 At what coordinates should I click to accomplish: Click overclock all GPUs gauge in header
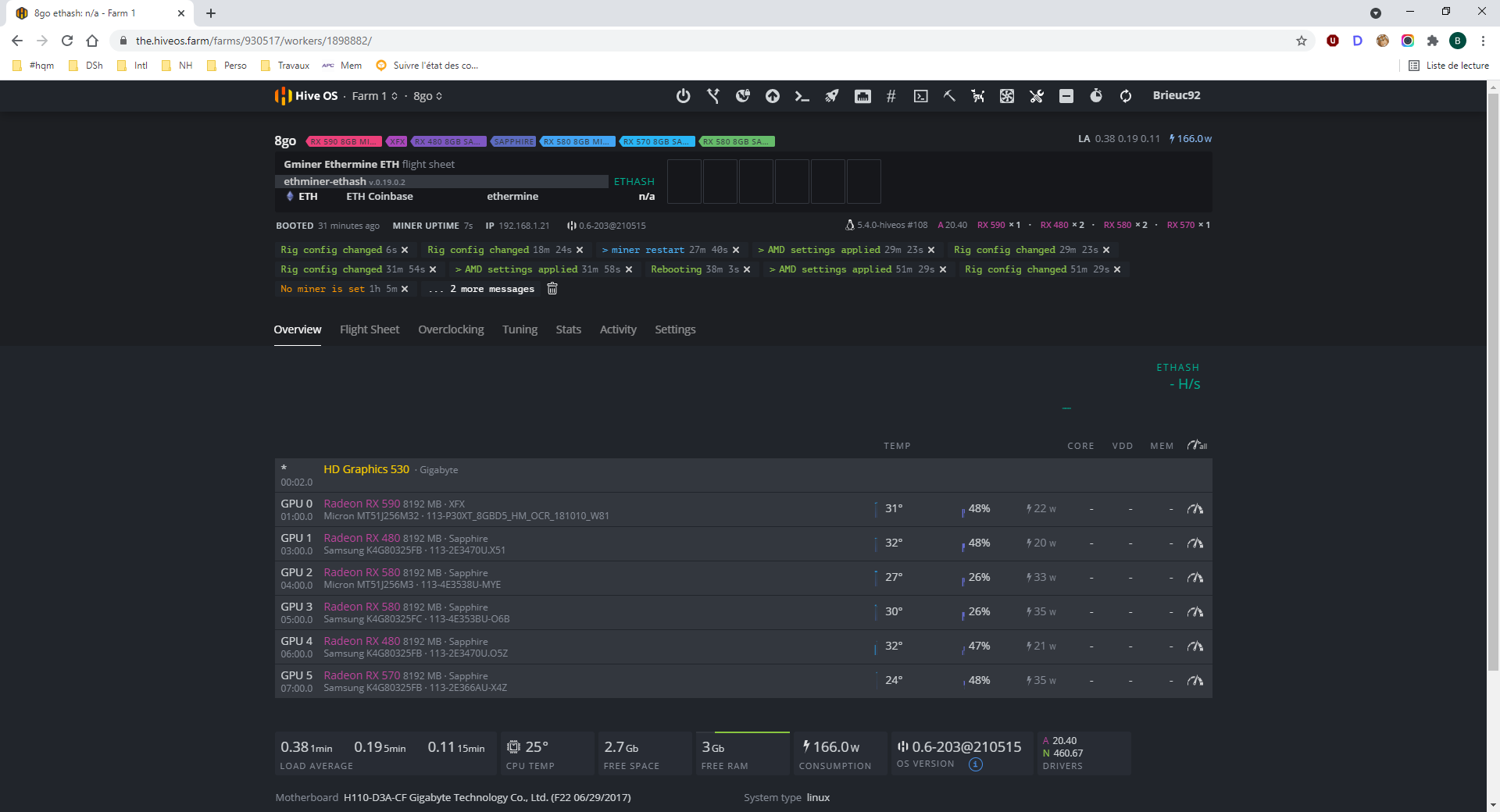[x=1197, y=445]
